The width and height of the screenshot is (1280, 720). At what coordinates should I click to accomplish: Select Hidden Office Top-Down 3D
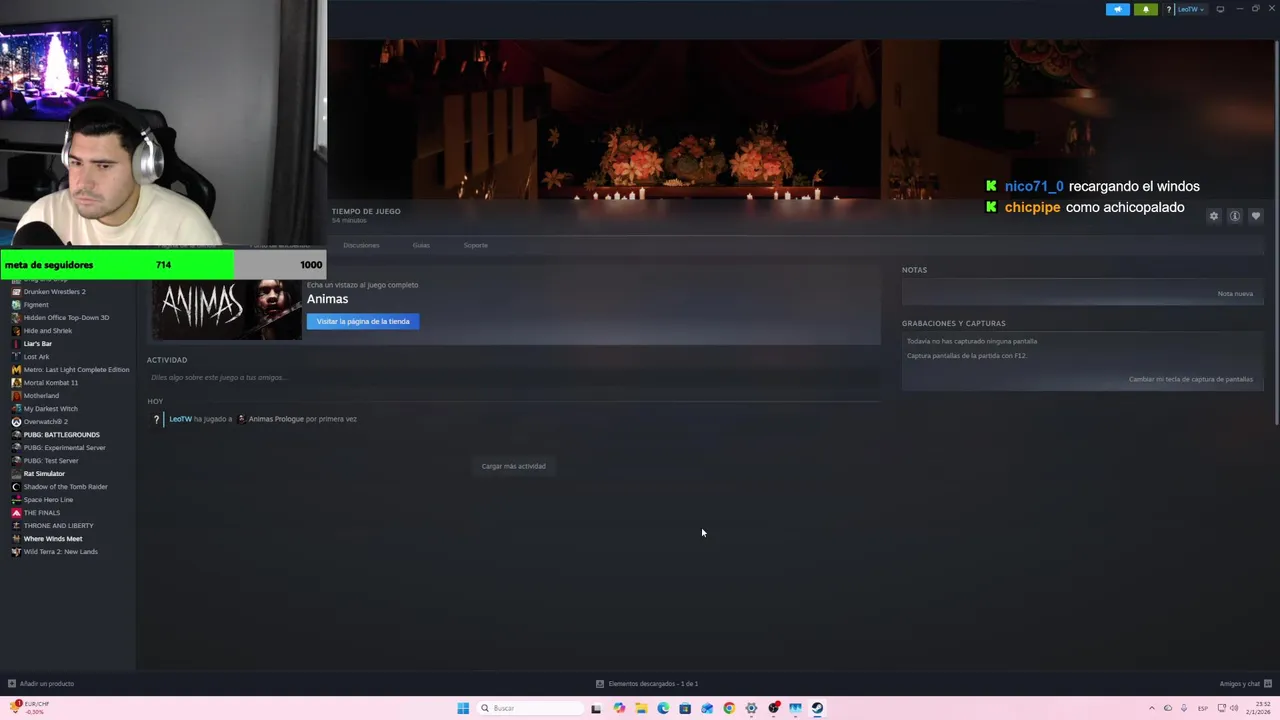point(66,318)
